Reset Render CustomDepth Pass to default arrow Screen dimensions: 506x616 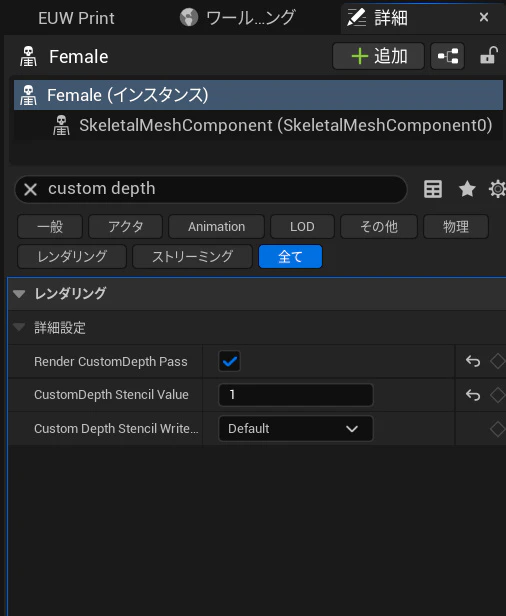[x=473, y=361]
